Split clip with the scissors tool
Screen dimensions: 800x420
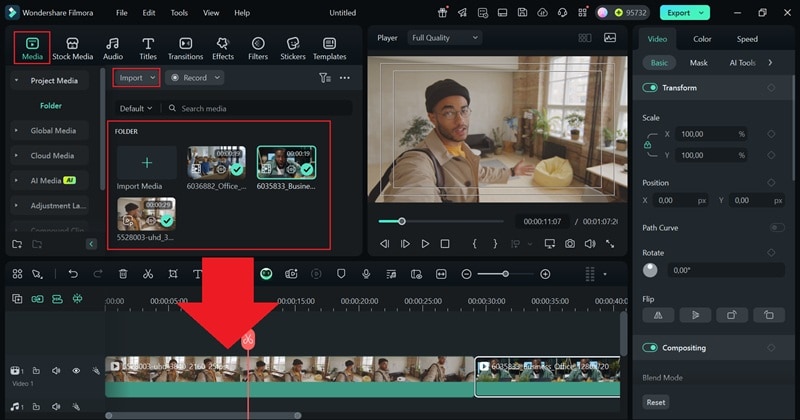(x=148, y=274)
